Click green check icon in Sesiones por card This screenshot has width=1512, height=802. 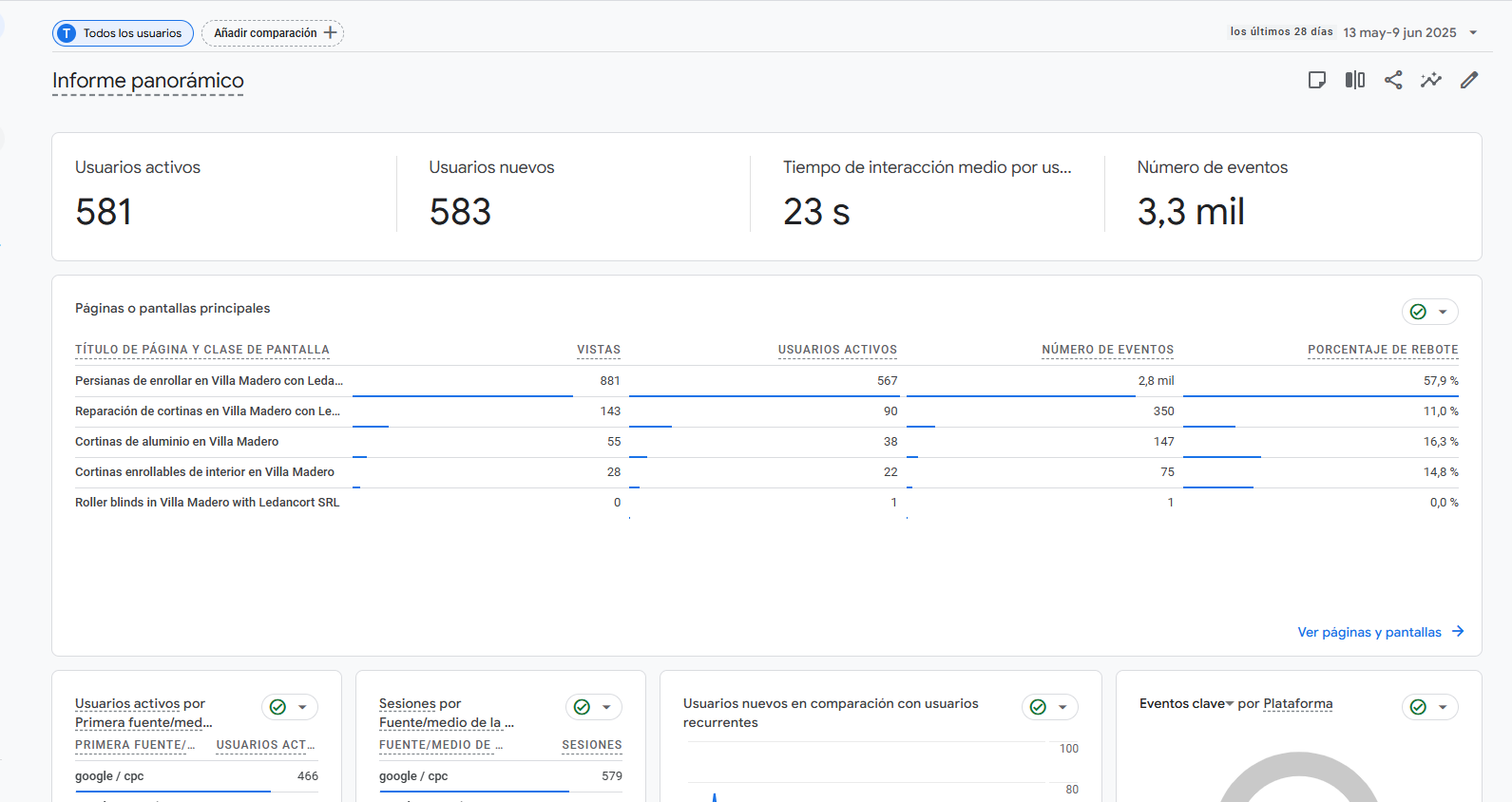(582, 707)
